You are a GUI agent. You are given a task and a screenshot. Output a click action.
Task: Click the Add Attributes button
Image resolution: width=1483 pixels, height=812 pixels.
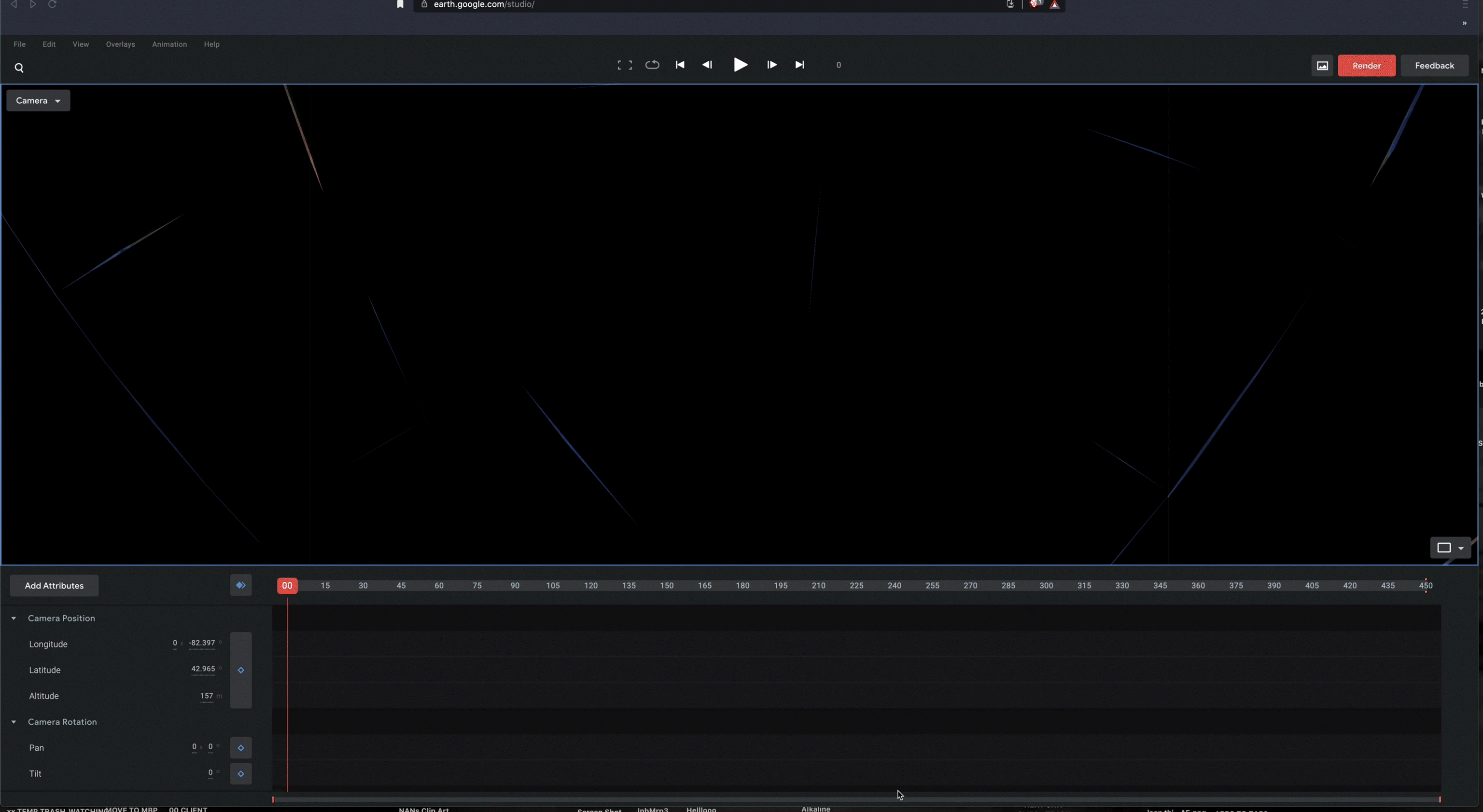(x=54, y=586)
